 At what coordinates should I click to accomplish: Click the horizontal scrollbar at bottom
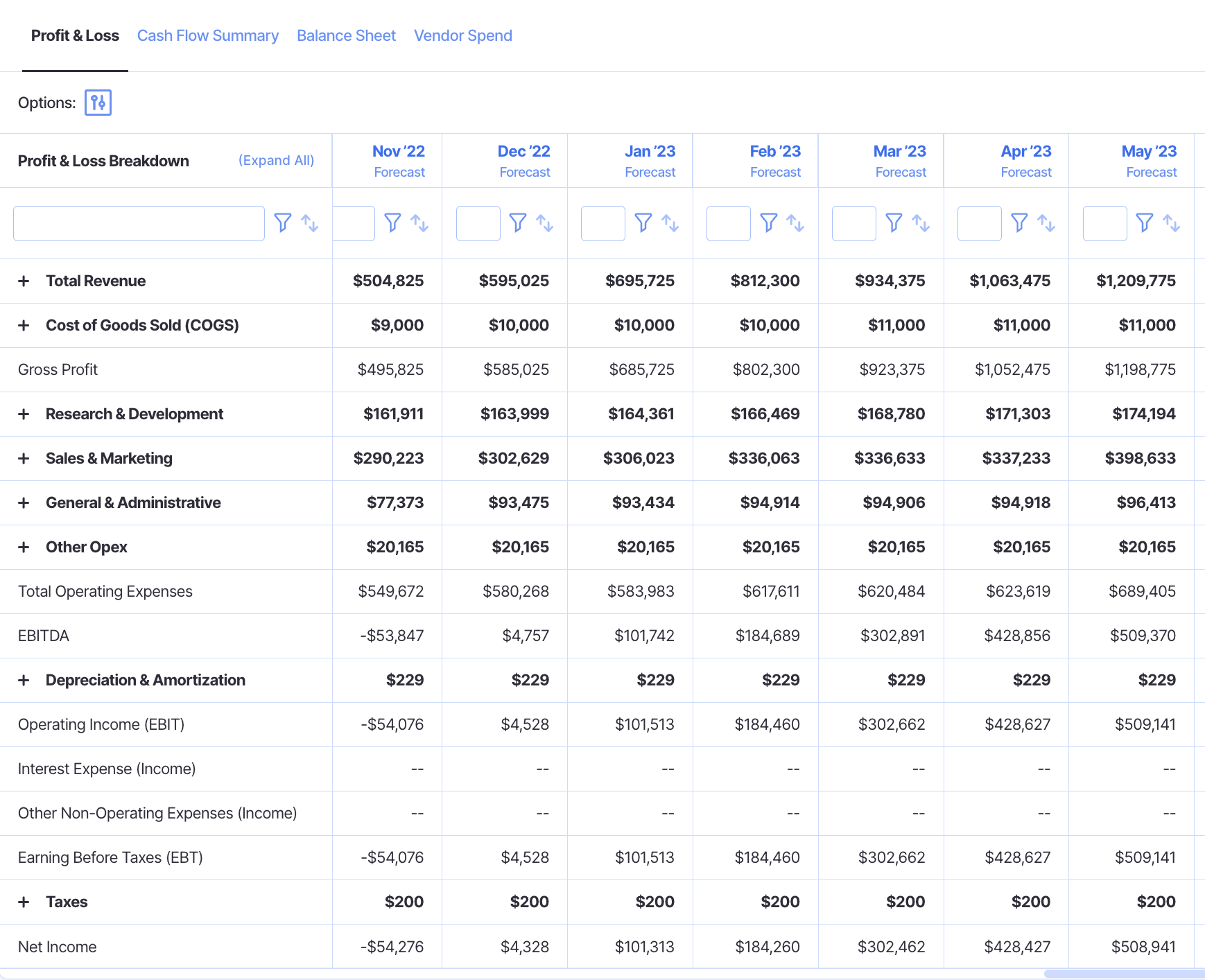point(1123,974)
